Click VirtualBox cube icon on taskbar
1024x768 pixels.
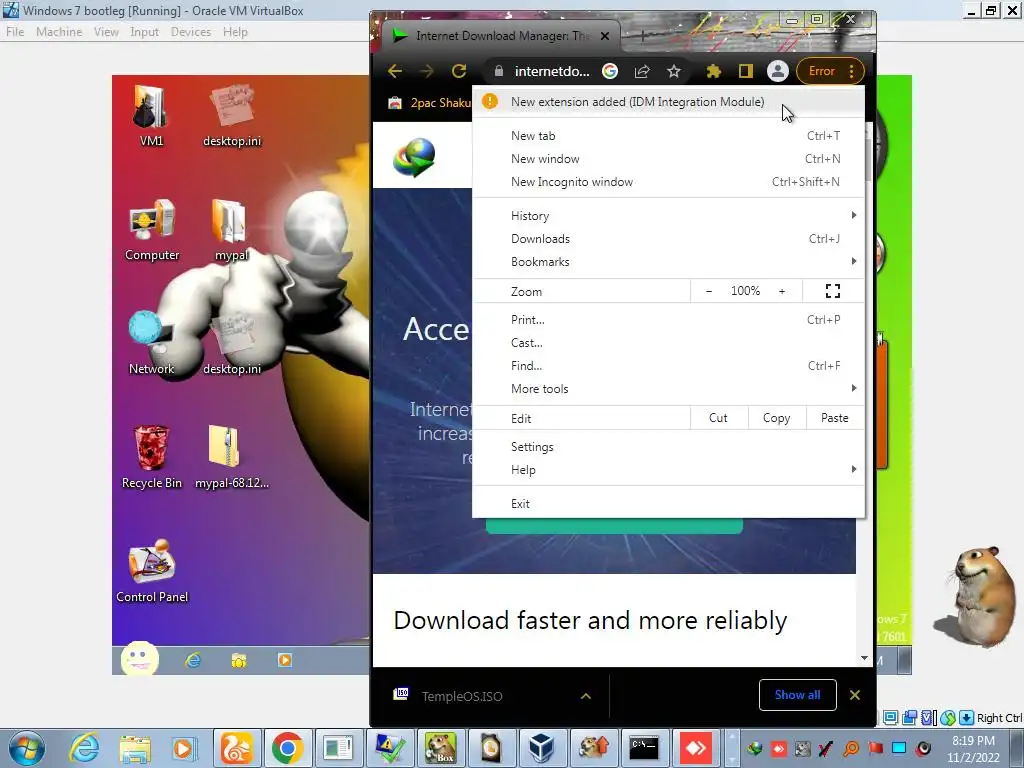tap(541, 748)
